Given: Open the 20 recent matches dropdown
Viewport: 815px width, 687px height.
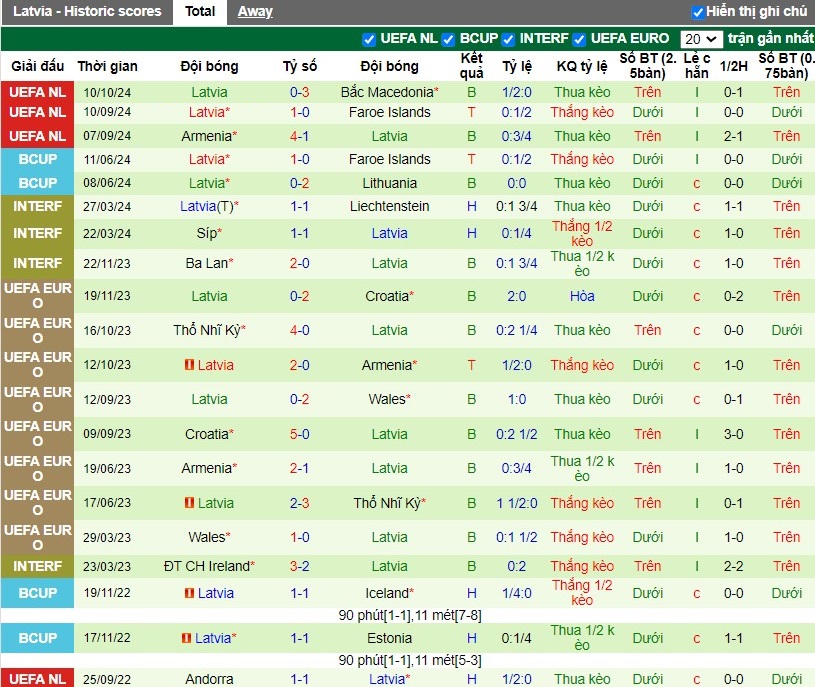Looking at the screenshot, I should [x=701, y=39].
